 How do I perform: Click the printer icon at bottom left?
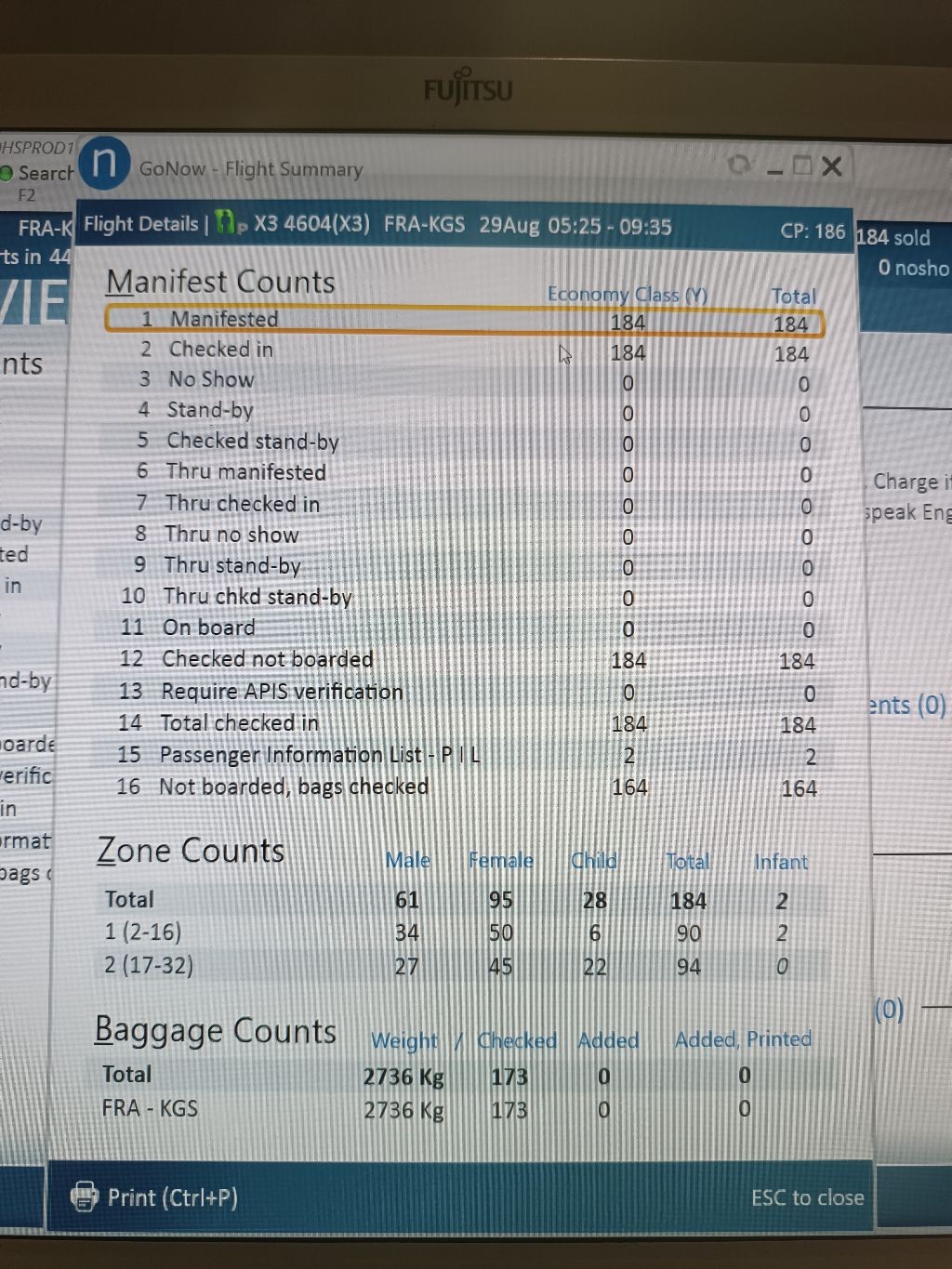[85, 1196]
